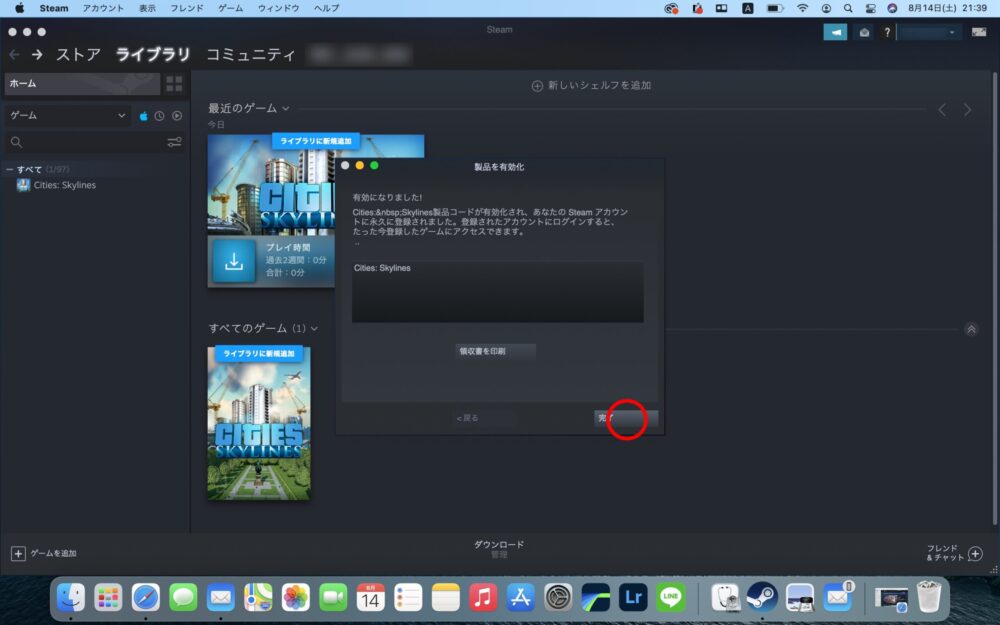This screenshot has width=1000, height=625.
Task: Open フレンド & チャット plus icon
Action: [975, 554]
